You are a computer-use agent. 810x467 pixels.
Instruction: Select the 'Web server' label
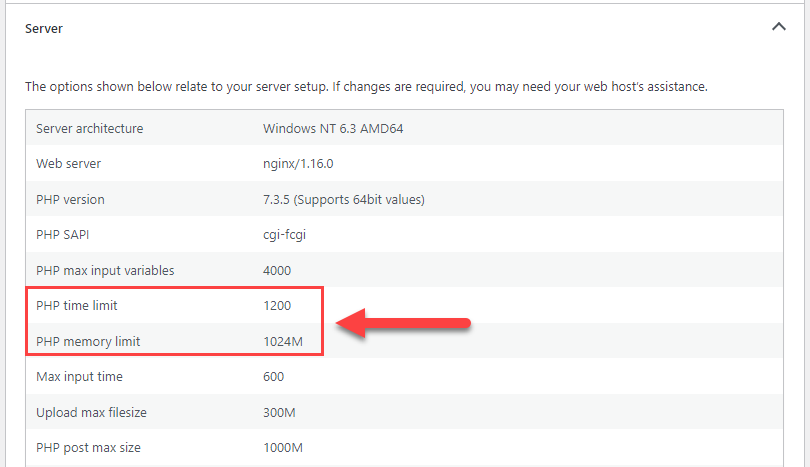pos(68,163)
